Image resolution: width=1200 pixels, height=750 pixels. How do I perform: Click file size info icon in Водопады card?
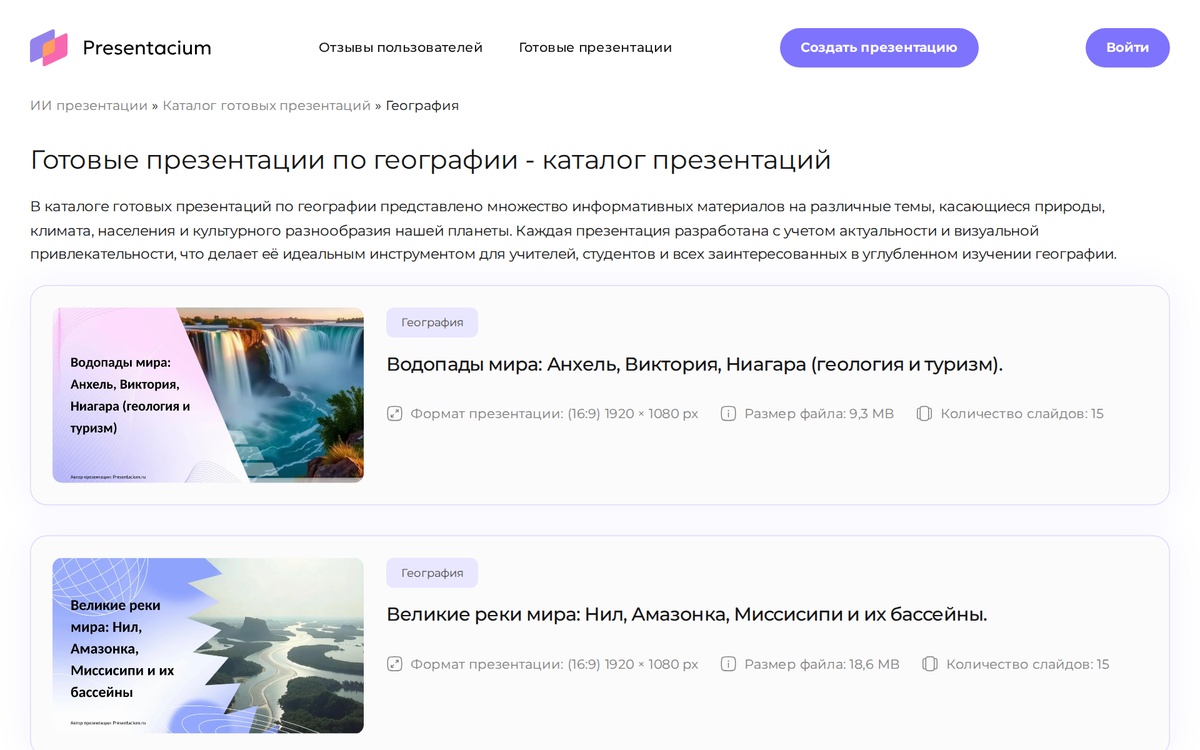coord(729,413)
